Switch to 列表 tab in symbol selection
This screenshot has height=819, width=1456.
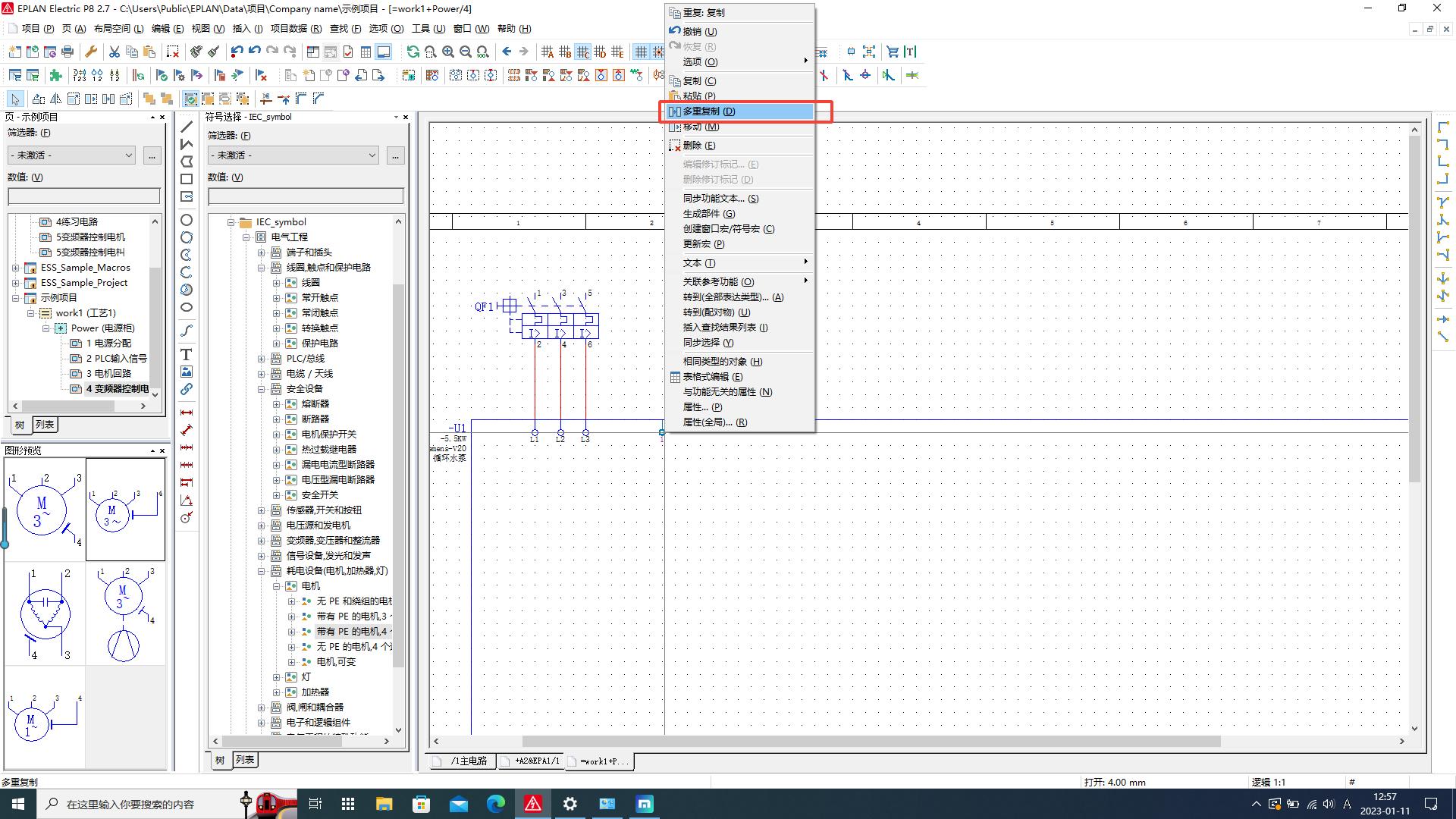pos(244,760)
